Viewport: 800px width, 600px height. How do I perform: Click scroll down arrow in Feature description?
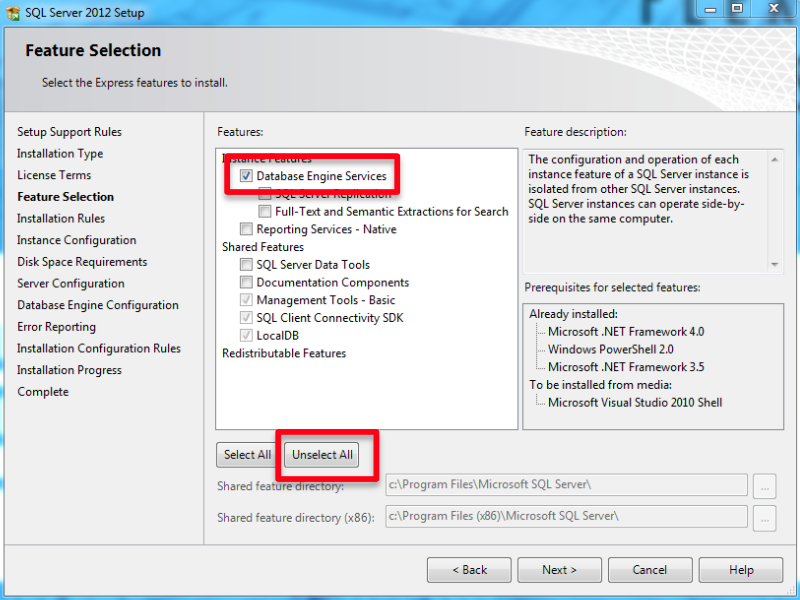coord(774,264)
